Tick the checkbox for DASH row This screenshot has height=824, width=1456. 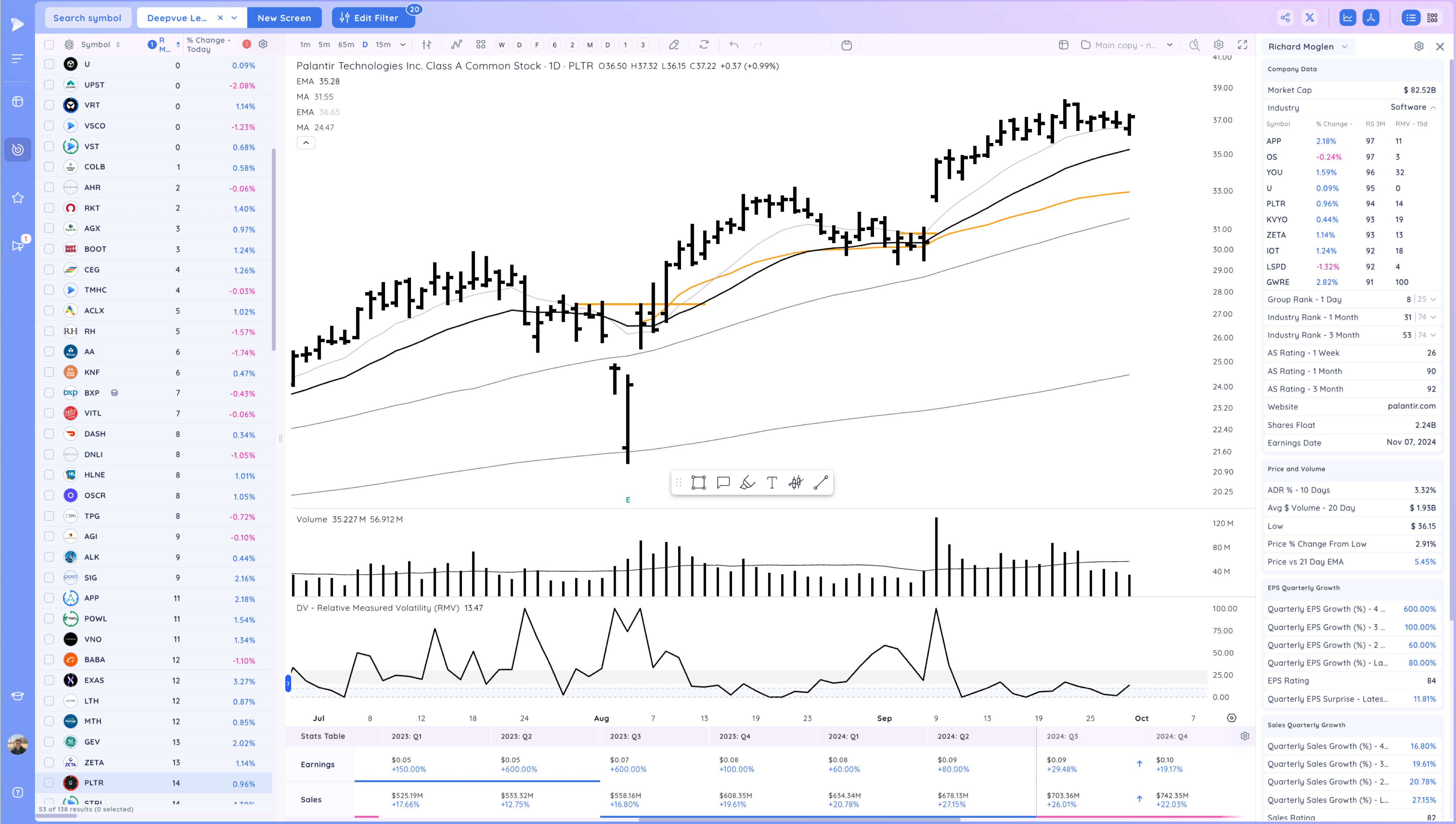(49, 434)
